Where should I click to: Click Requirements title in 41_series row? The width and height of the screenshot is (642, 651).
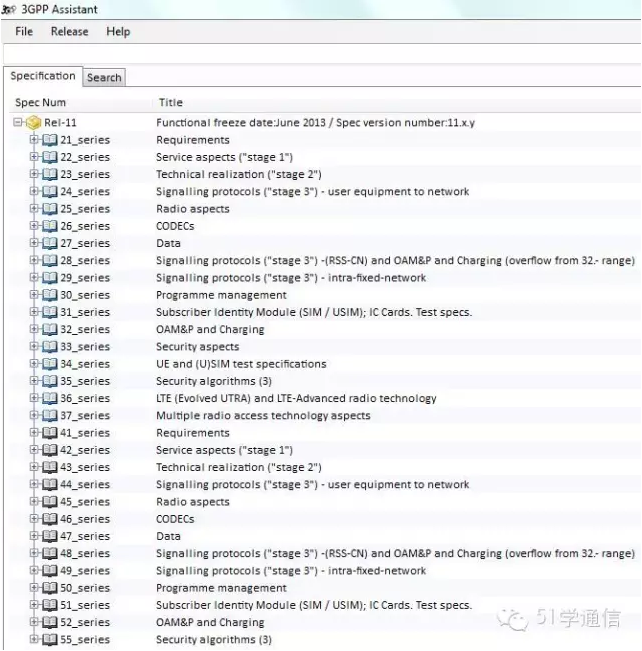coord(193,433)
